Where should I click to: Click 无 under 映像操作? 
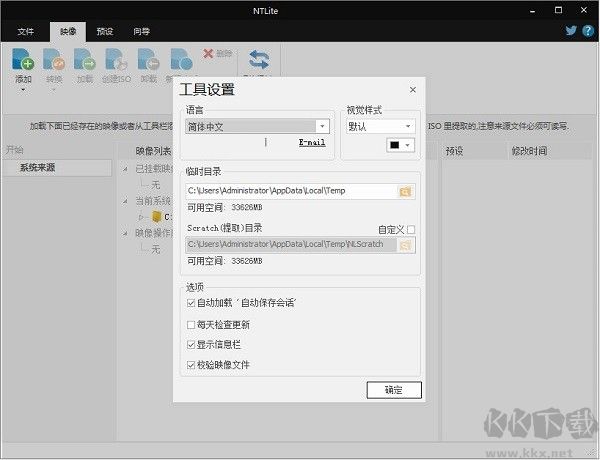coord(155,250)
